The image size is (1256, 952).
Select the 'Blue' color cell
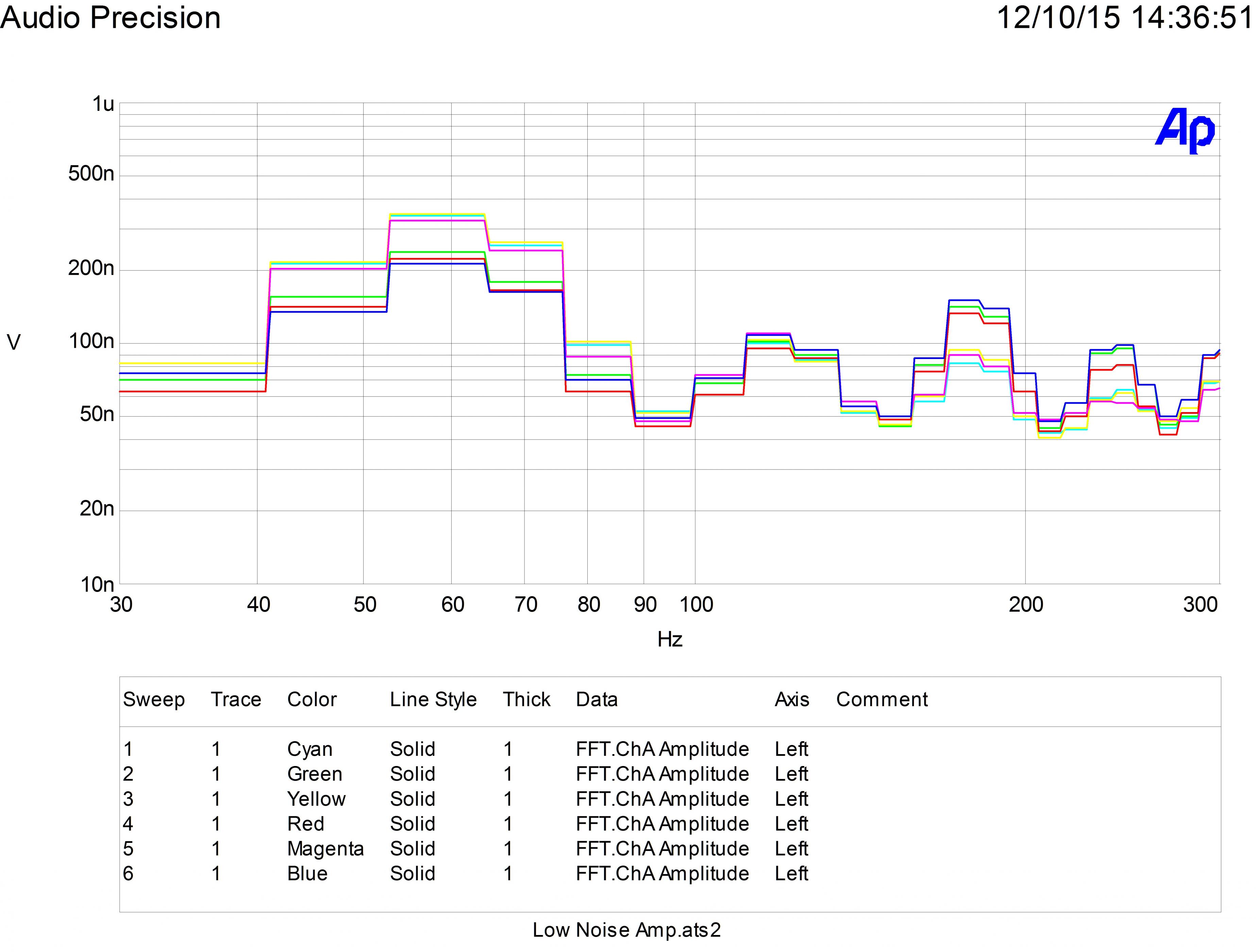307,874
